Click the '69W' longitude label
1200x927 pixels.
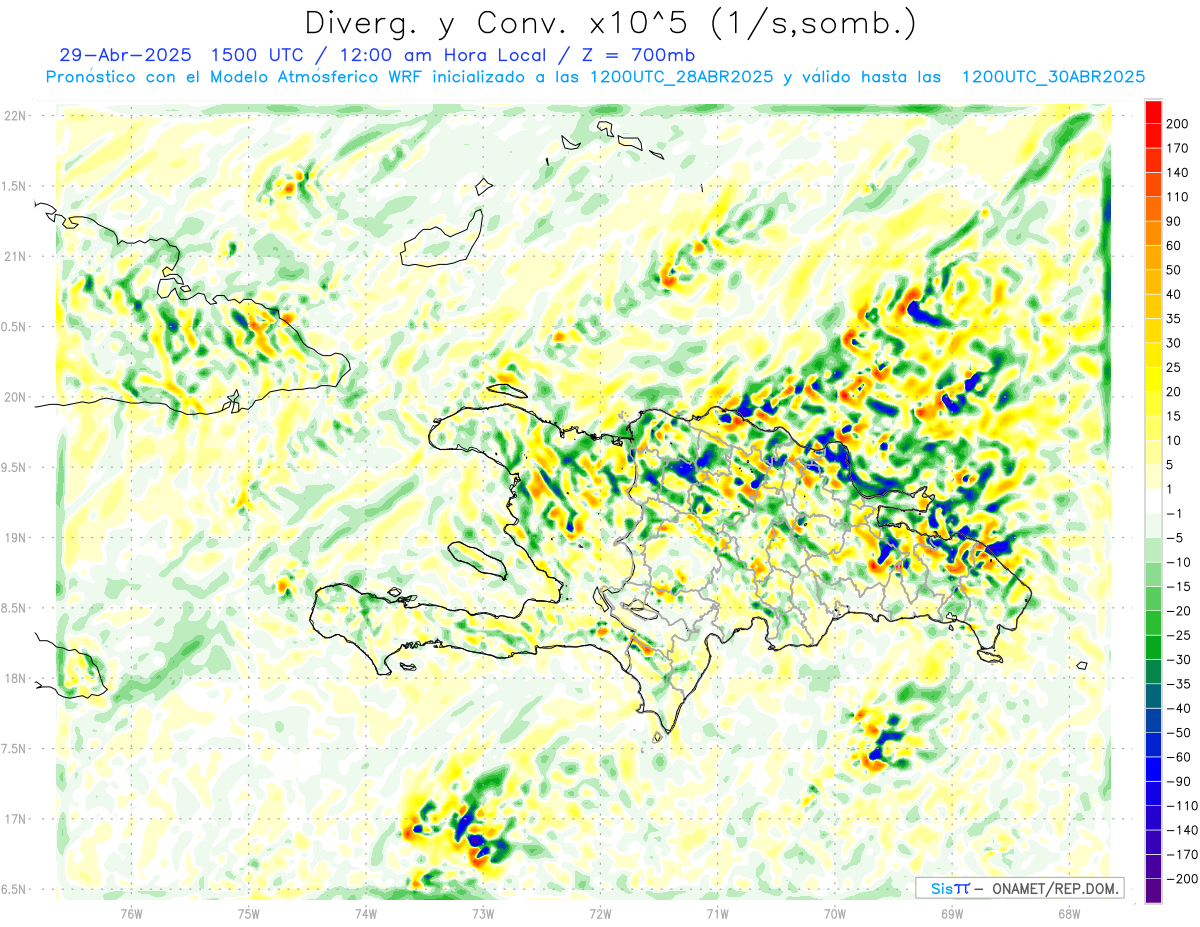[x=952, y=912]
